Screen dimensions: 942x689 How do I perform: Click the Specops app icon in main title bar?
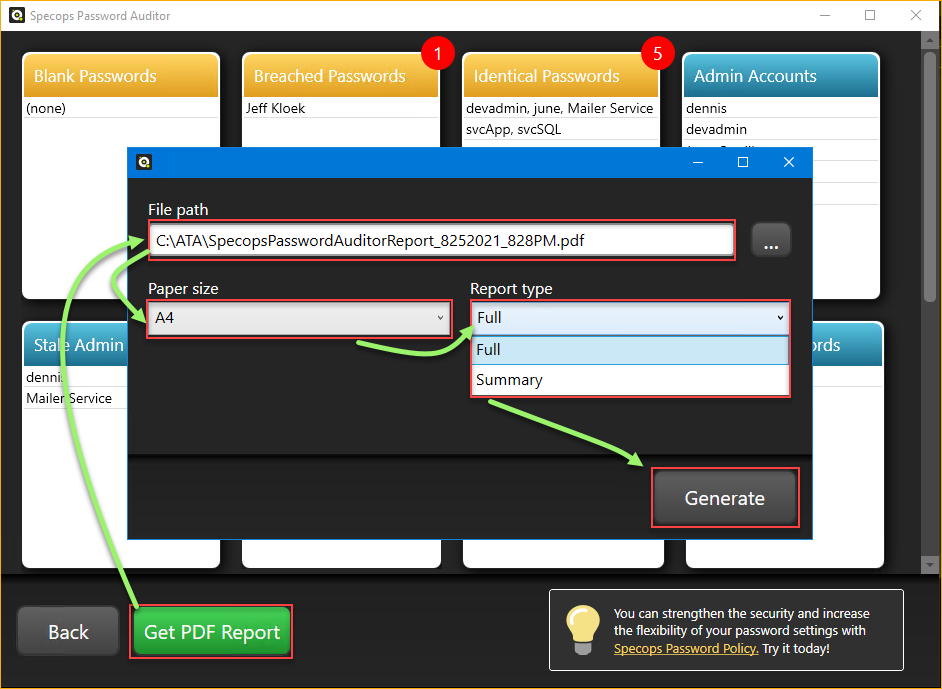[17, 16]
